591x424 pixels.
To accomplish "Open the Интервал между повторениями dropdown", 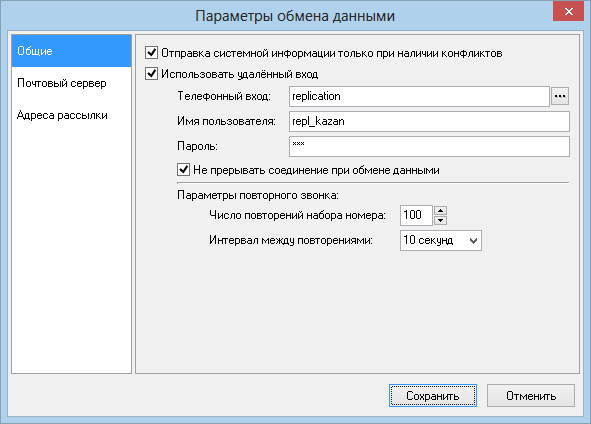I will 441,240.
